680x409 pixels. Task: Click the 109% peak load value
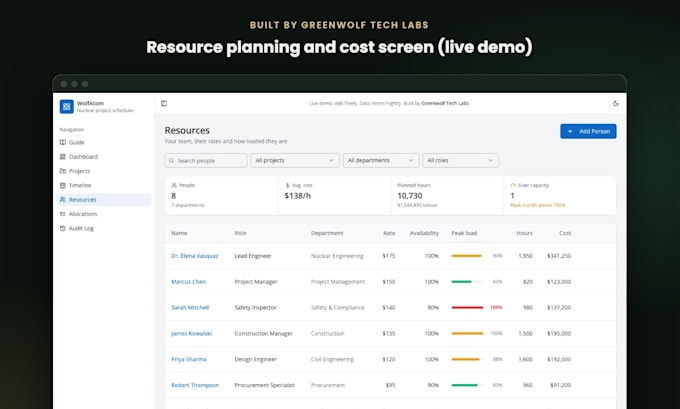[496, 308]
